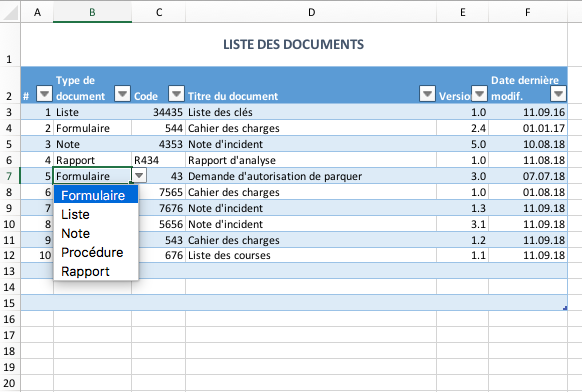Click the Note cell in row 5
This screenshot has height=392, width=582.
click(92, 144)
